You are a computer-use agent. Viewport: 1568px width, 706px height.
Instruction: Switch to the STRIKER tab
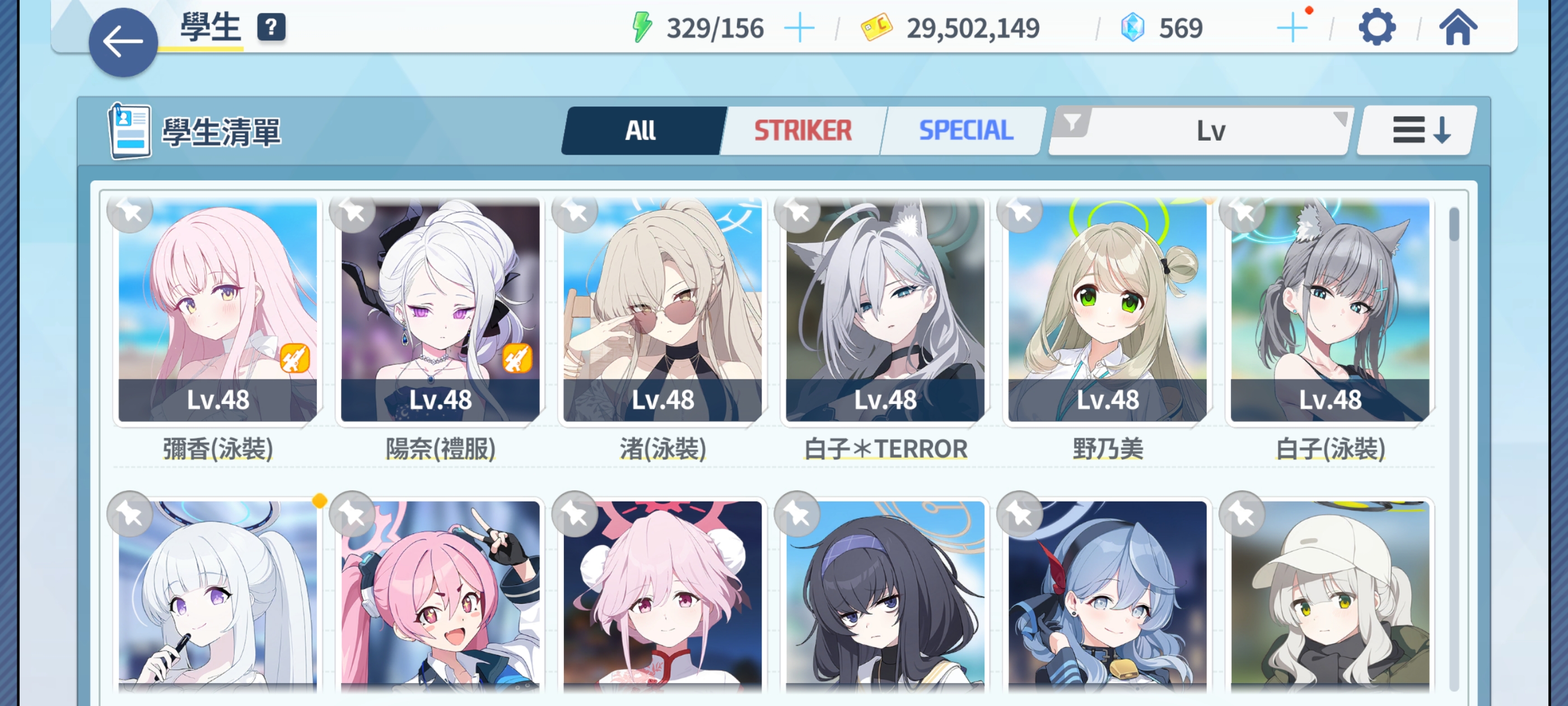803,131
